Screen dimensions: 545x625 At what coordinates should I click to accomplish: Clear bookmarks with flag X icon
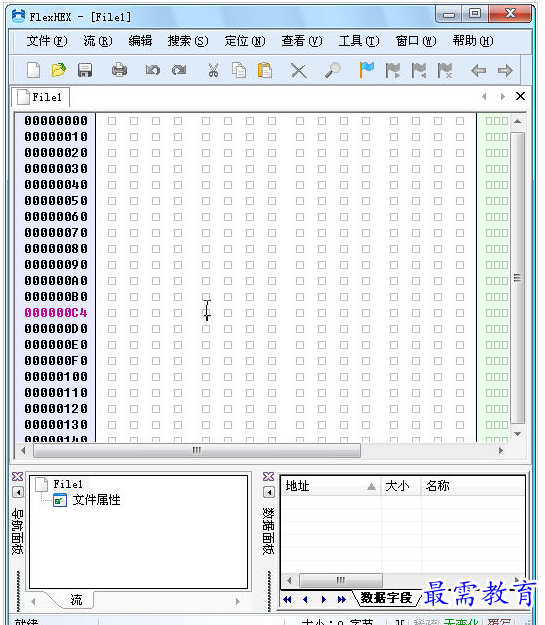point(445,71)
